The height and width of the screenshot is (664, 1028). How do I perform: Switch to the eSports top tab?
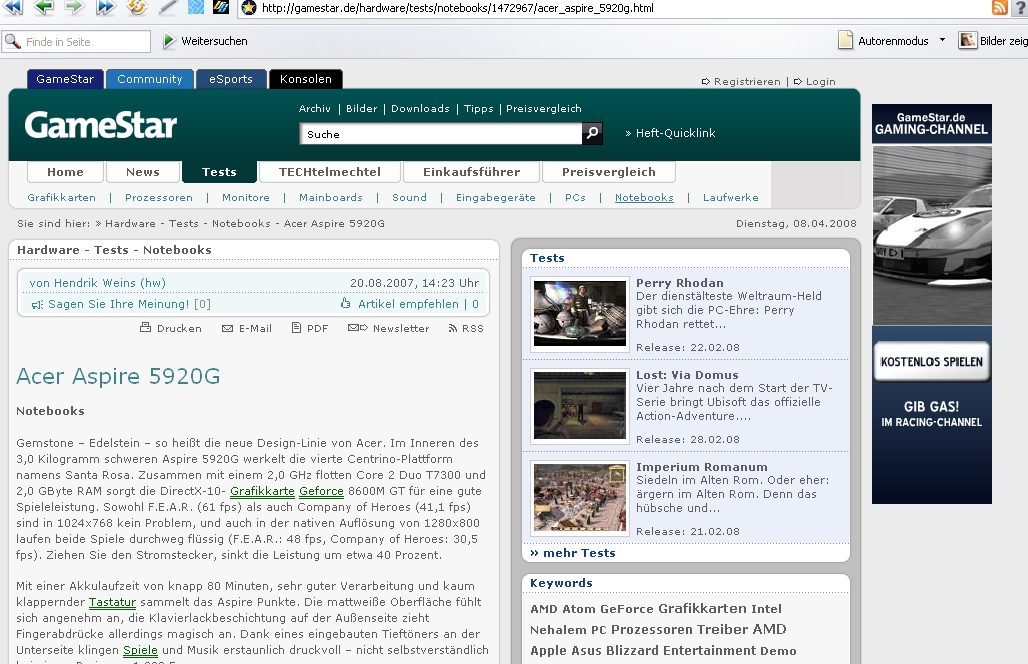coord(231,79)
